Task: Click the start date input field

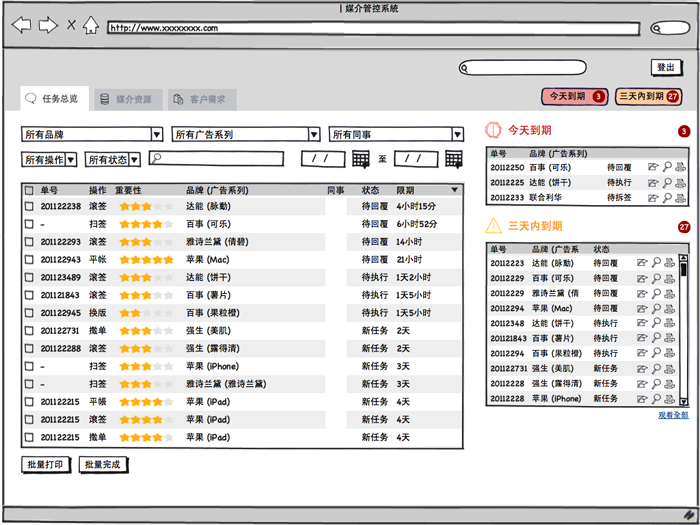Action: (323, 159)
